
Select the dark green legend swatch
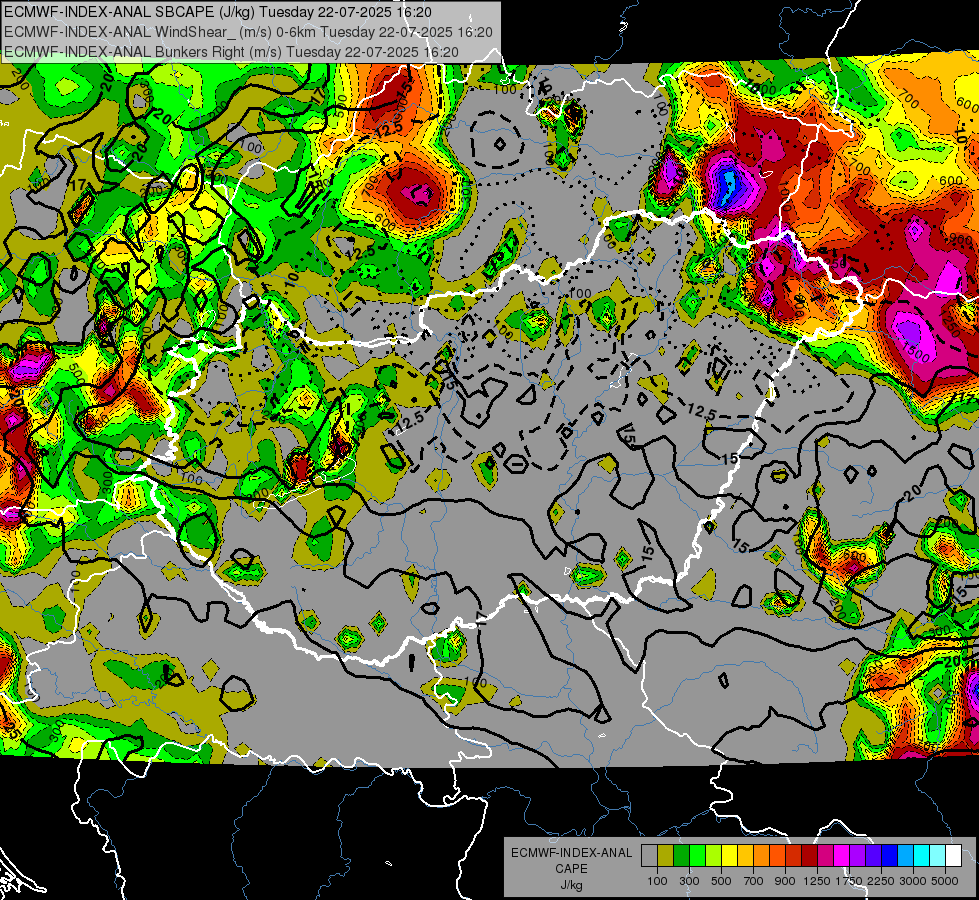coord(681,856)
